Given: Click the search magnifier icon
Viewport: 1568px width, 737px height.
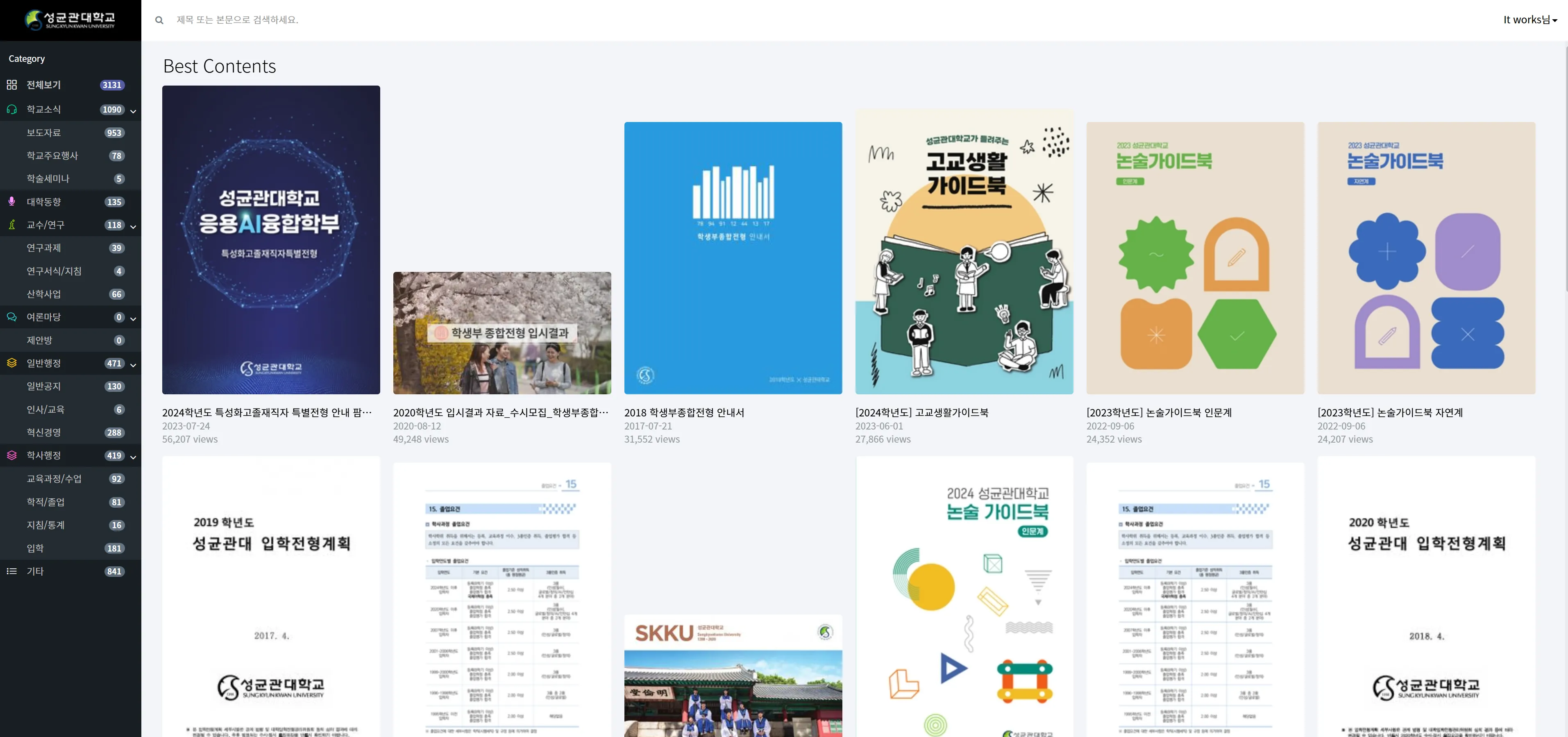Looking at the screenshot, I should (159, 20).
